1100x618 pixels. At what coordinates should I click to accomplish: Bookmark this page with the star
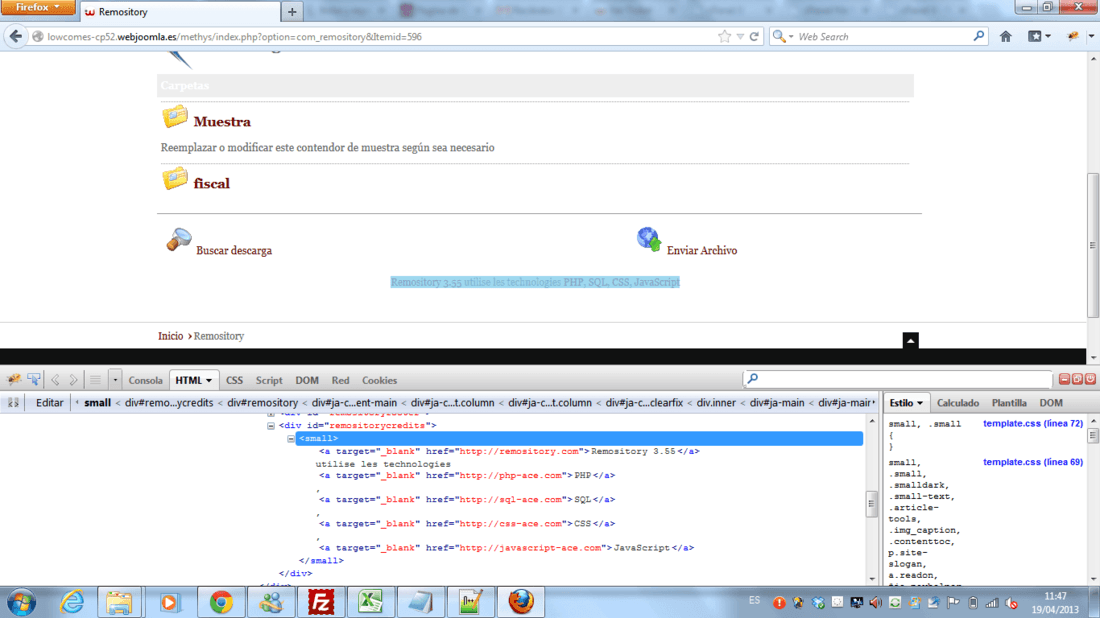pos(725,36)
